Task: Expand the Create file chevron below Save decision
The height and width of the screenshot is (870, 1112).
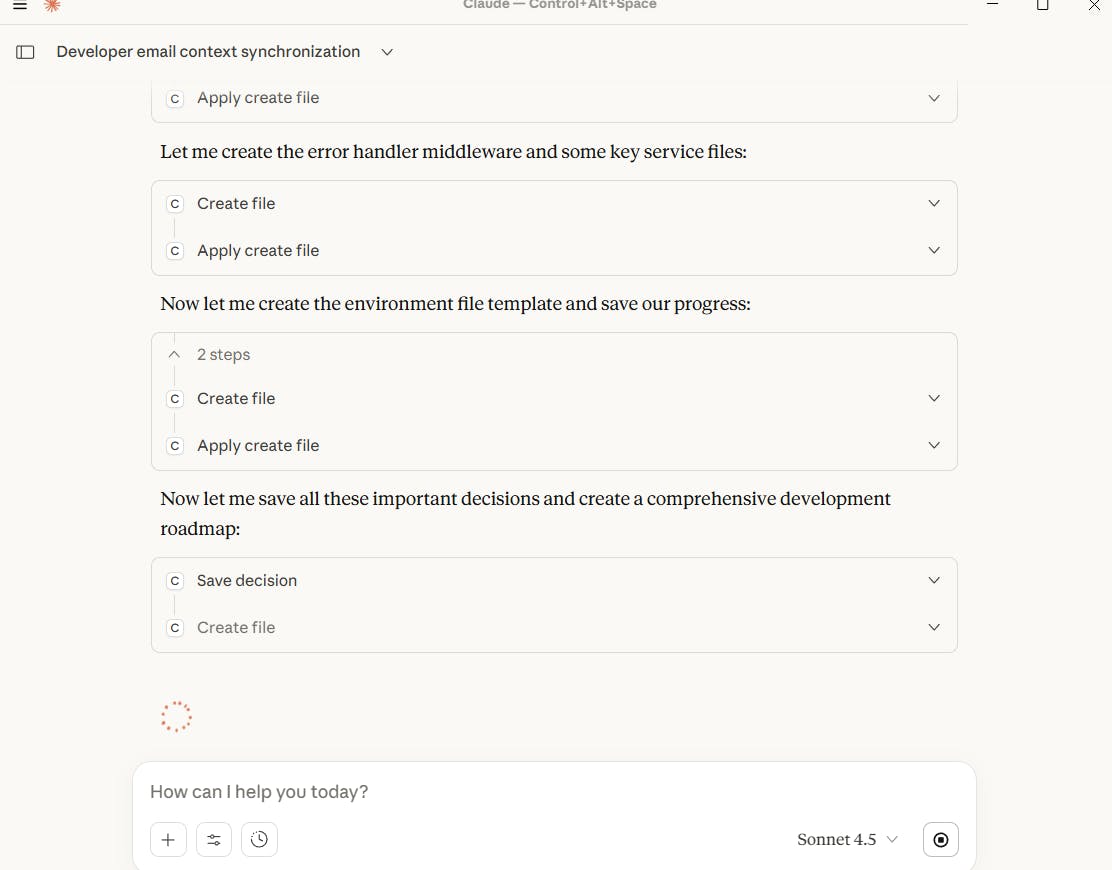Action: point(934,628)
